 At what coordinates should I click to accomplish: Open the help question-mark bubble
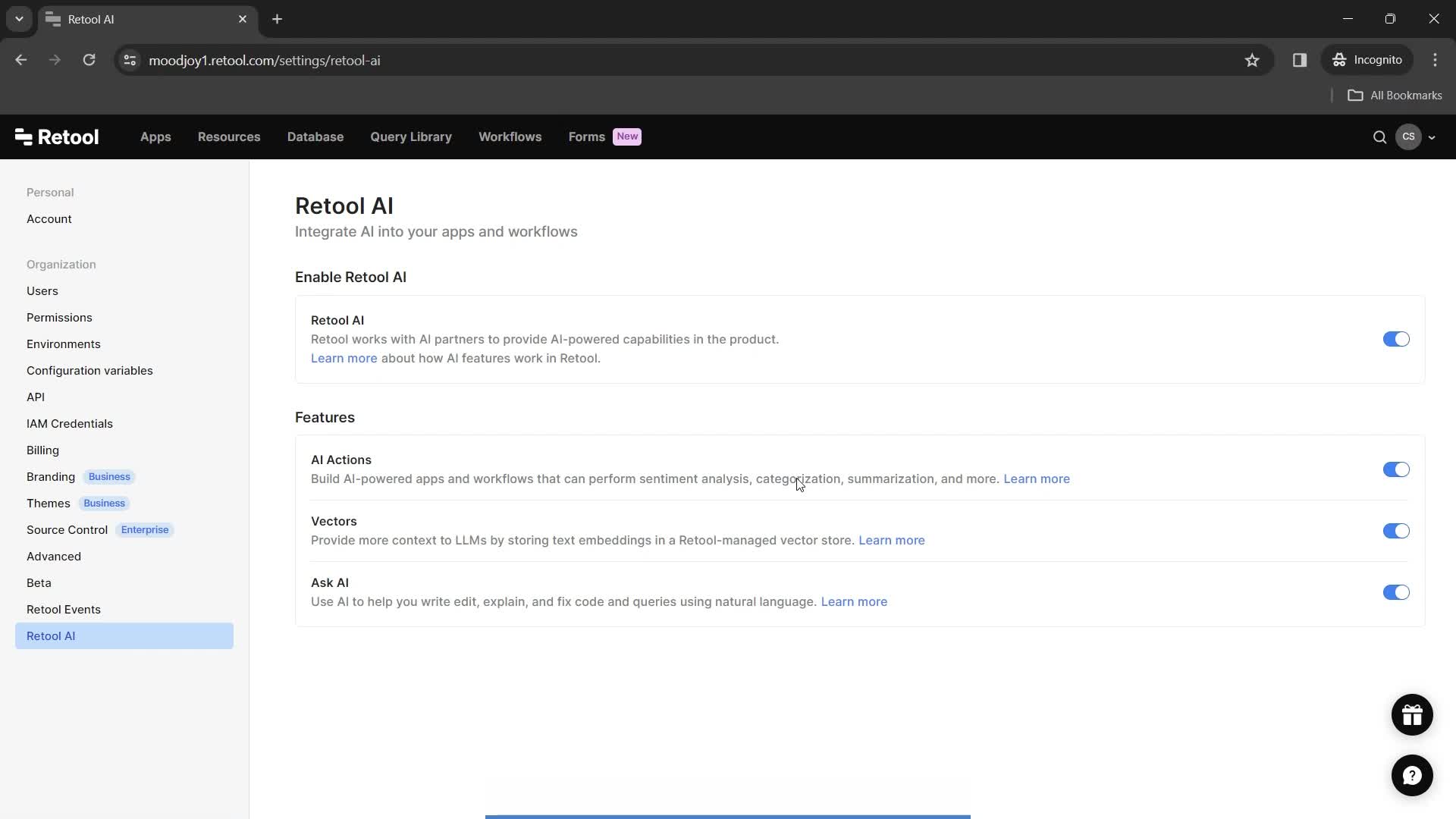1412,776
